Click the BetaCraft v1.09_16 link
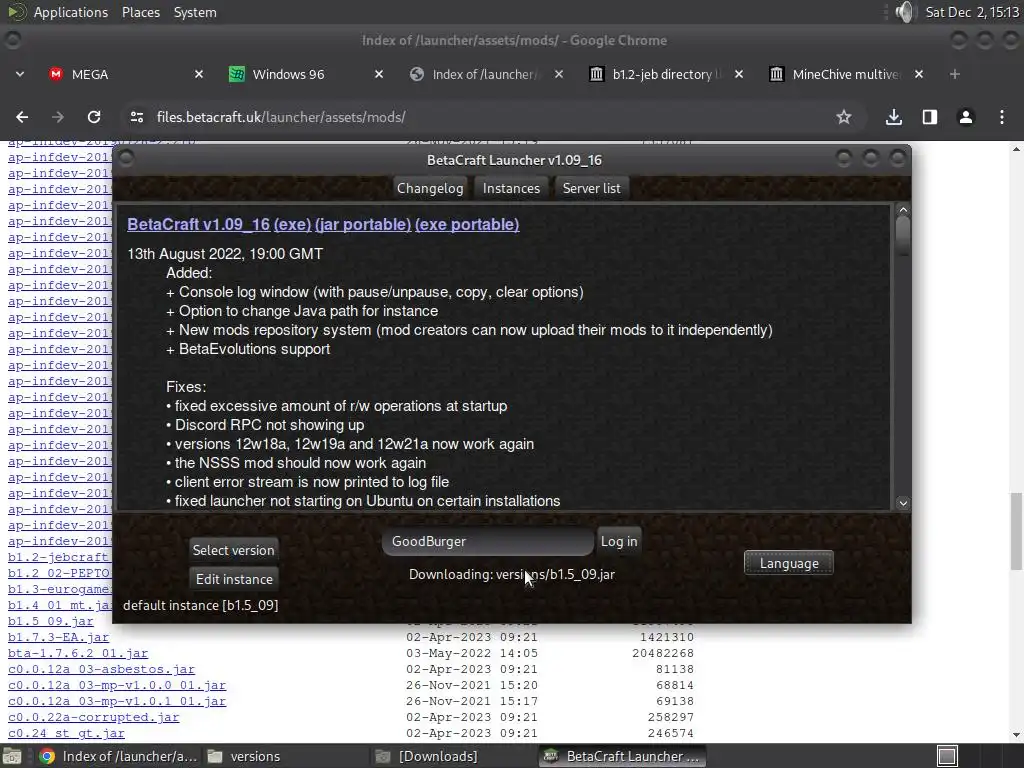This screenshot has width=1024, height=768. pyautogui.click(x=199, y=224)
